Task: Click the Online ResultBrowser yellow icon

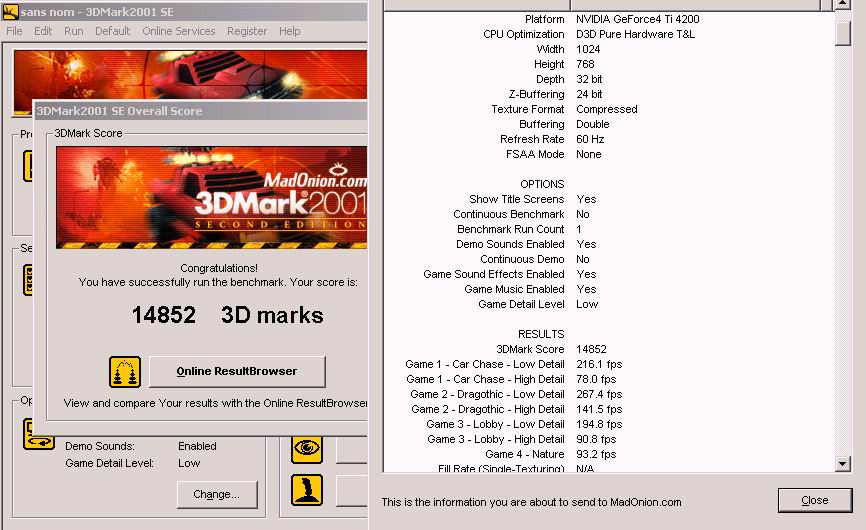Action: coord(125,372)
